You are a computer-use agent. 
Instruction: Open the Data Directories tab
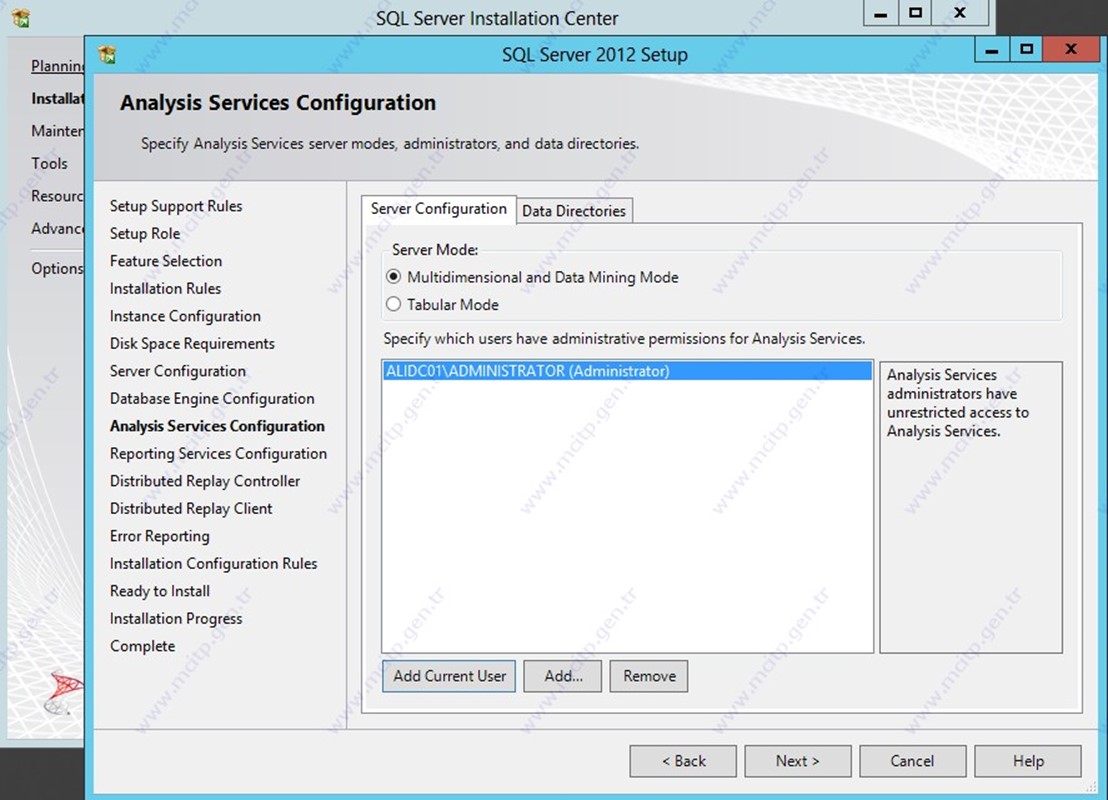pyautogui.click(x=574, y=211)
